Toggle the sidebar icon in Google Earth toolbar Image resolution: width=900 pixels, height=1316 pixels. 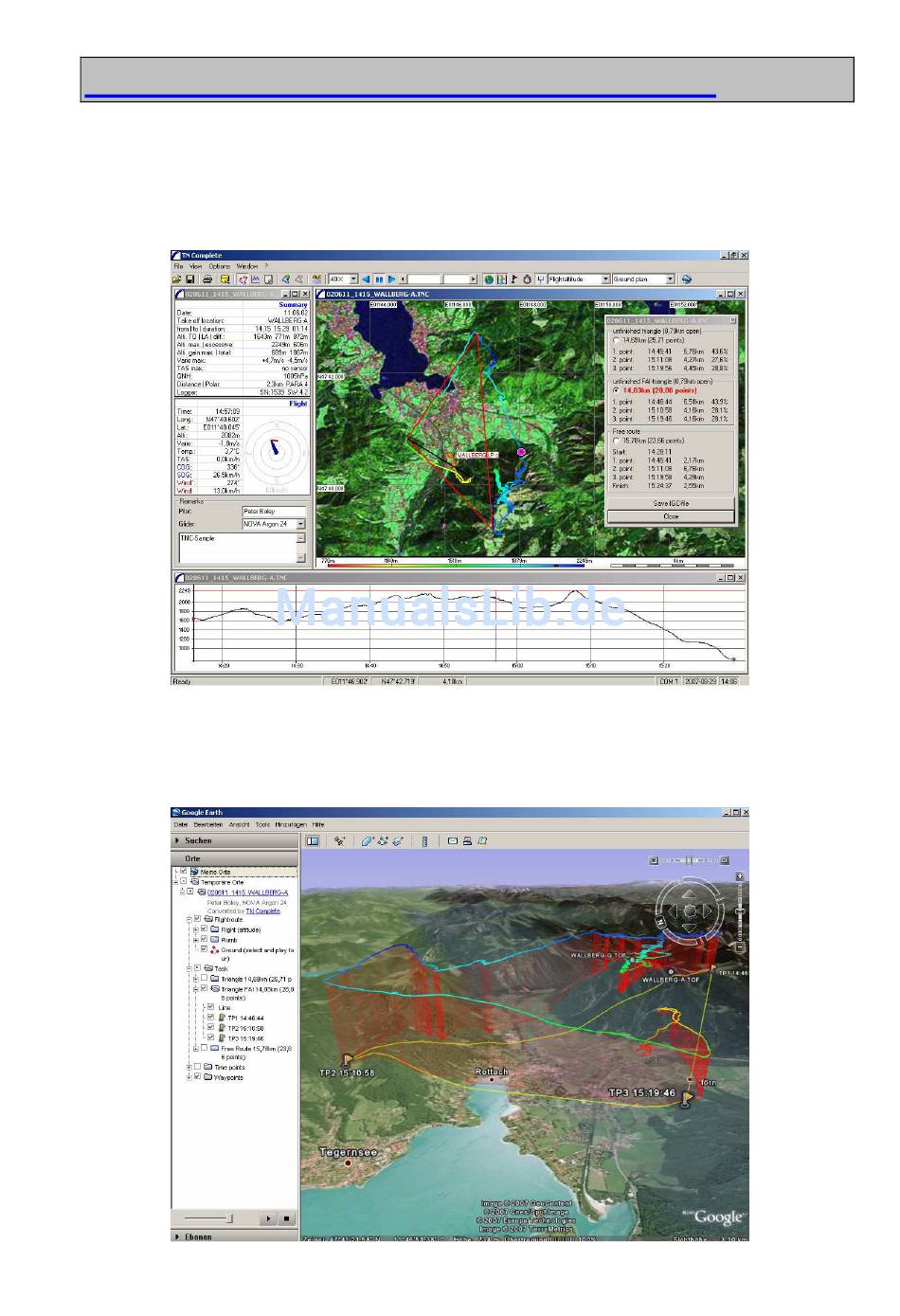[313, 840]
